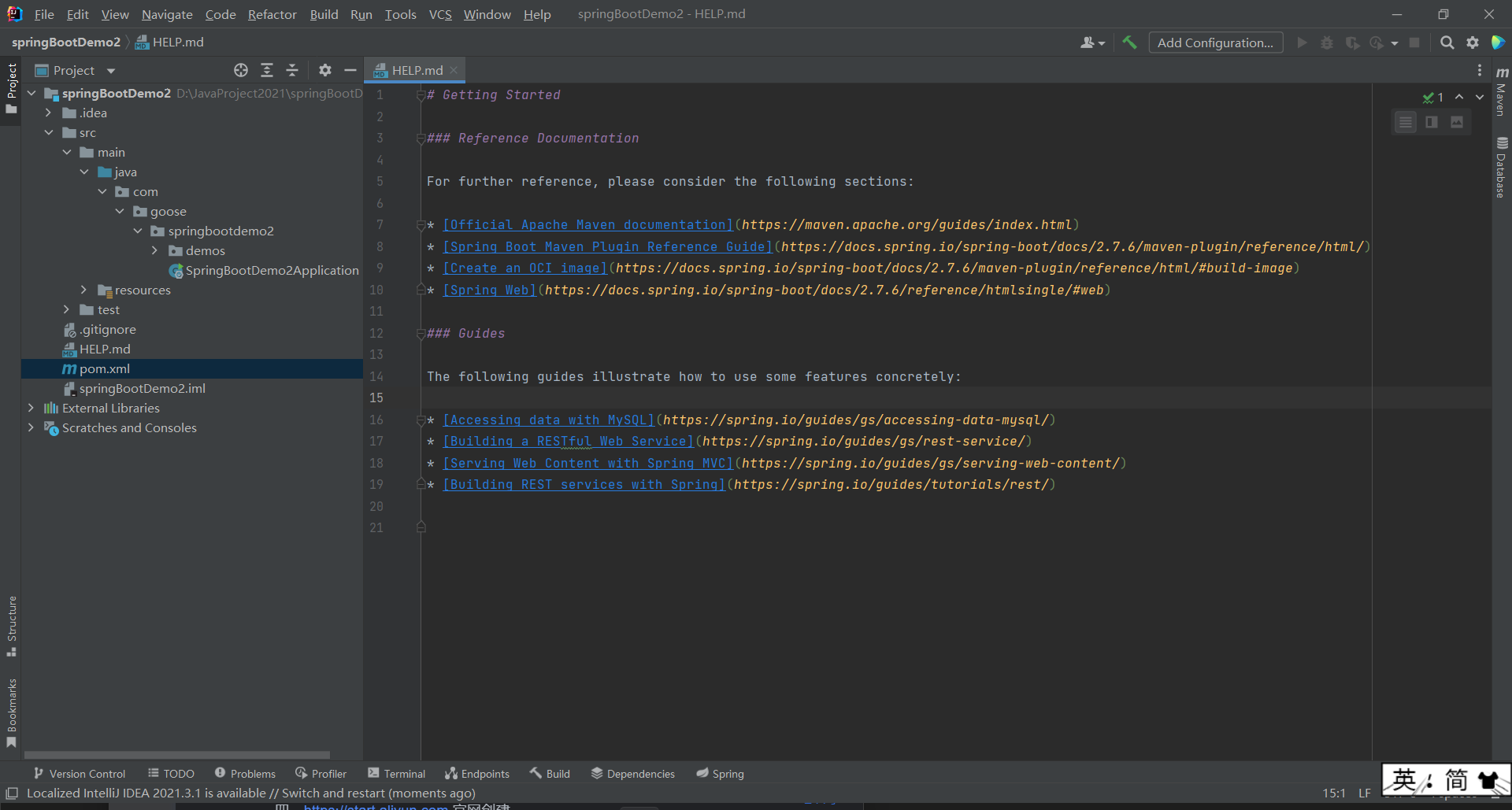The image size is (1512, 810).
Task: Click the input method language indicator
Action: point(1404,780)
